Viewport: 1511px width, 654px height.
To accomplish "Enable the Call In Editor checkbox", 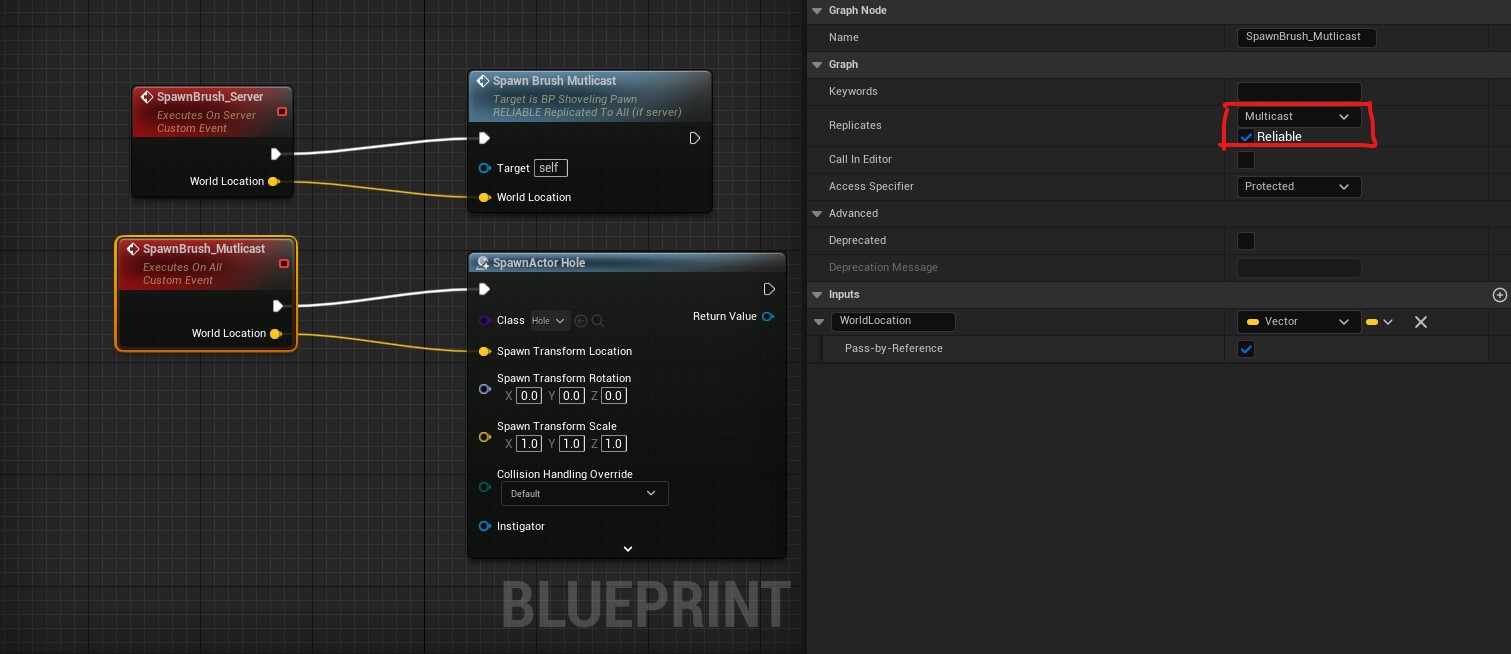I will click(x=1246, y=160).
